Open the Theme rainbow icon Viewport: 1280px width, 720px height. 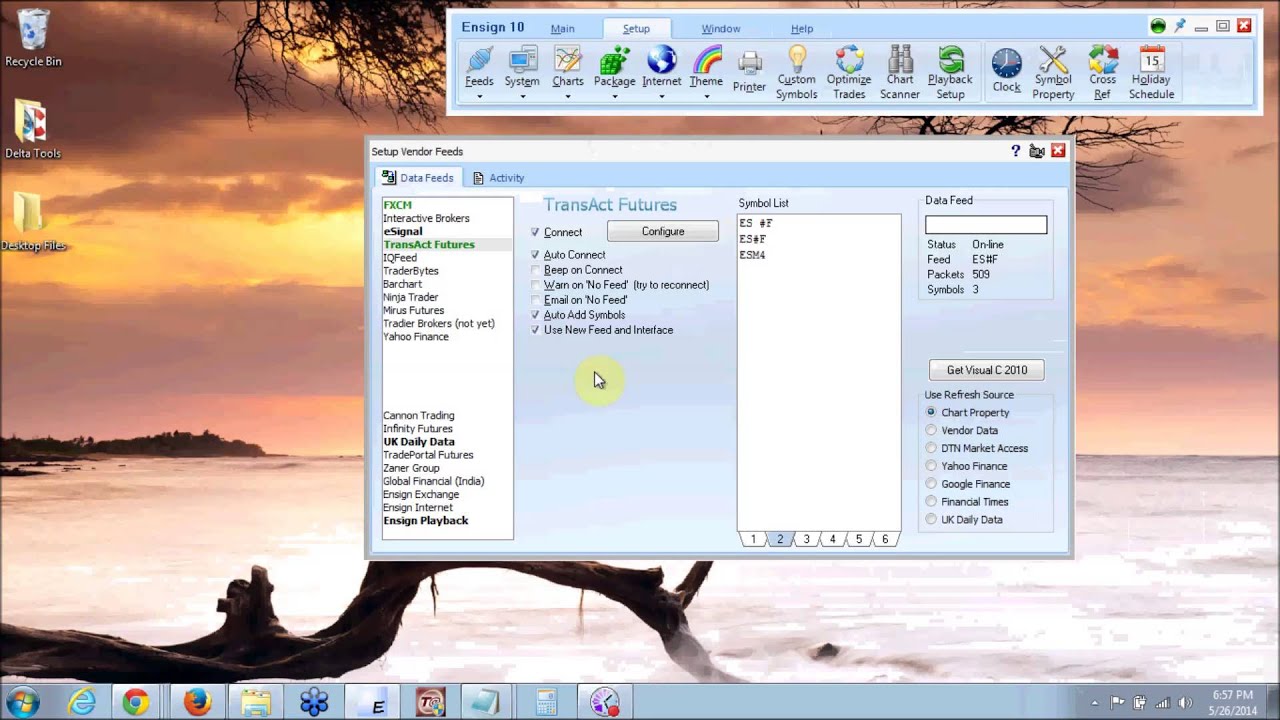pos(706,60)
